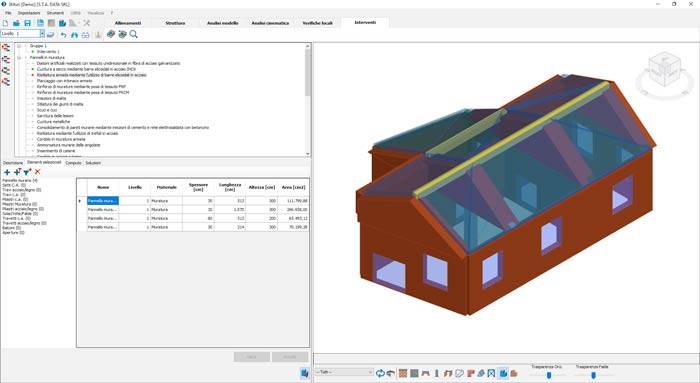Collapse the Pannelli in muratura tree node
Image resolution: width=700 pixels, height=383 pixels.
19,58
